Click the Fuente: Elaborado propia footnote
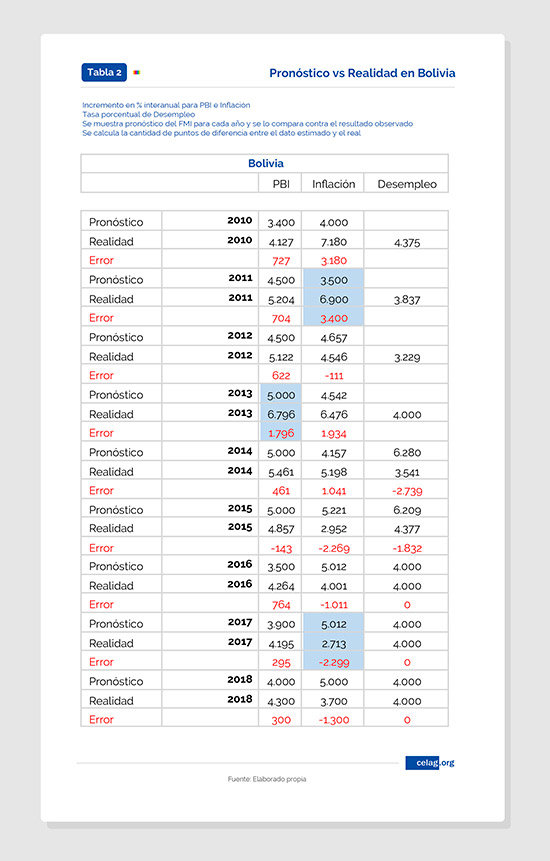 267,779
